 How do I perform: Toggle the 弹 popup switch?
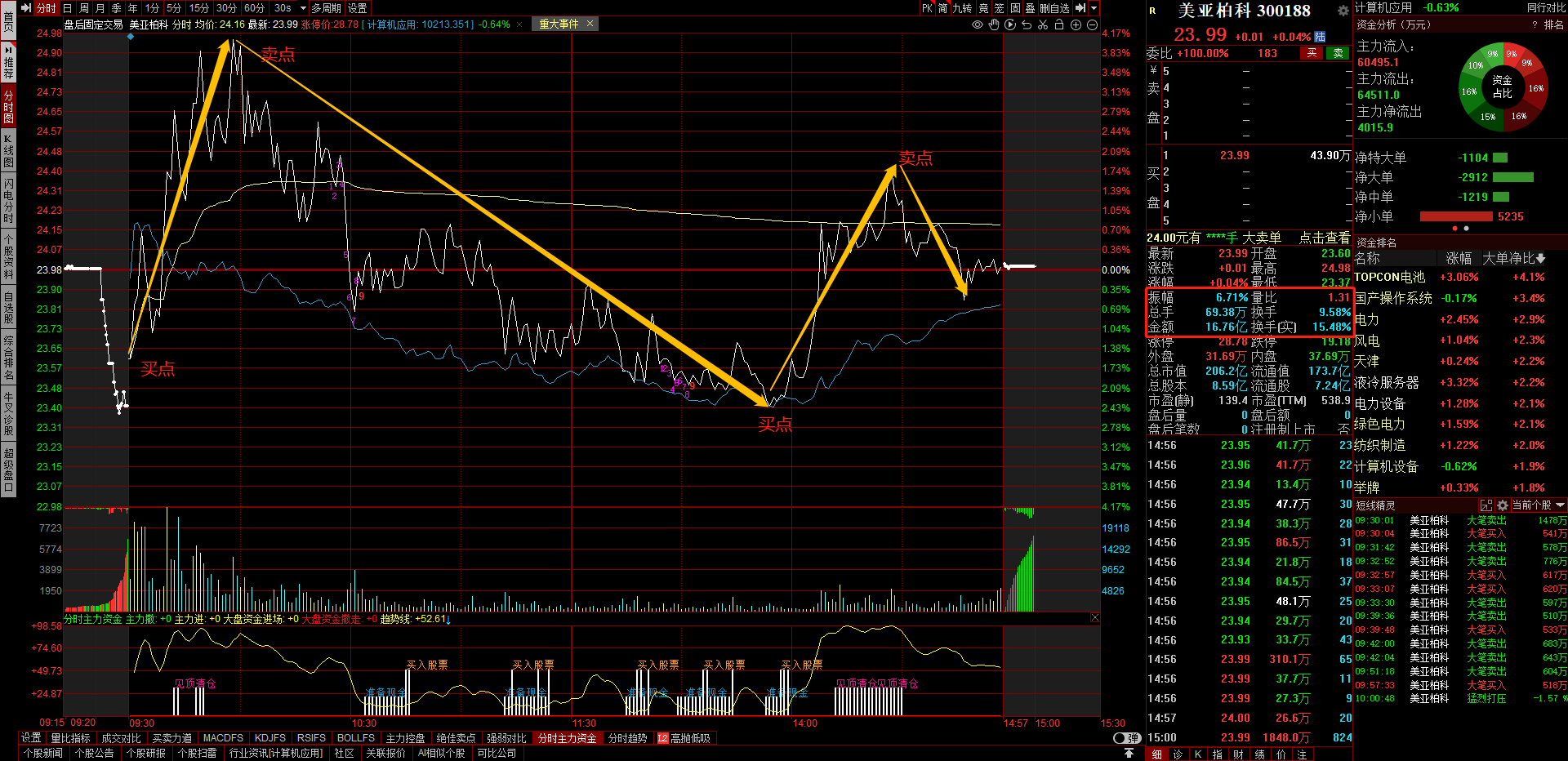point(1127,738)
